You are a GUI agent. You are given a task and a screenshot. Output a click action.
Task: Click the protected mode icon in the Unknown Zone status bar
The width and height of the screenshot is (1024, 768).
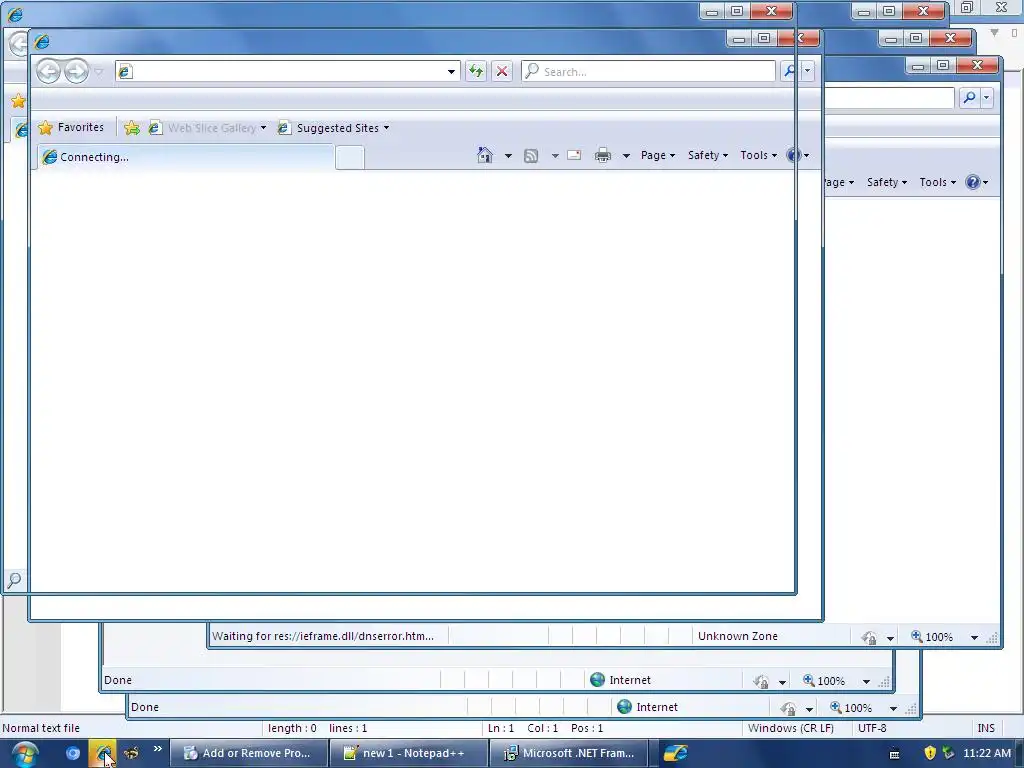[869, 637]
